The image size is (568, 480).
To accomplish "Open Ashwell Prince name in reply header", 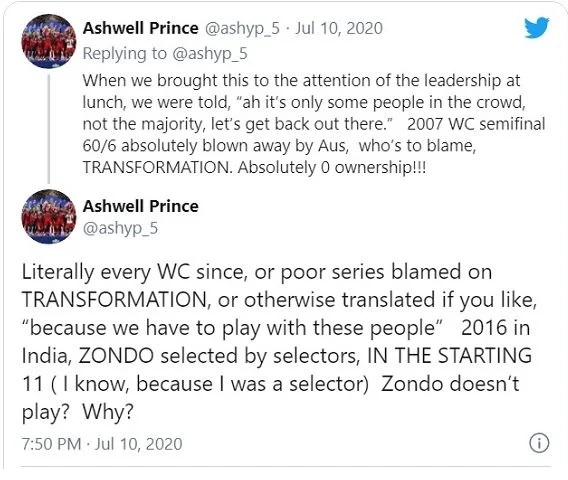I will point(141,28).
